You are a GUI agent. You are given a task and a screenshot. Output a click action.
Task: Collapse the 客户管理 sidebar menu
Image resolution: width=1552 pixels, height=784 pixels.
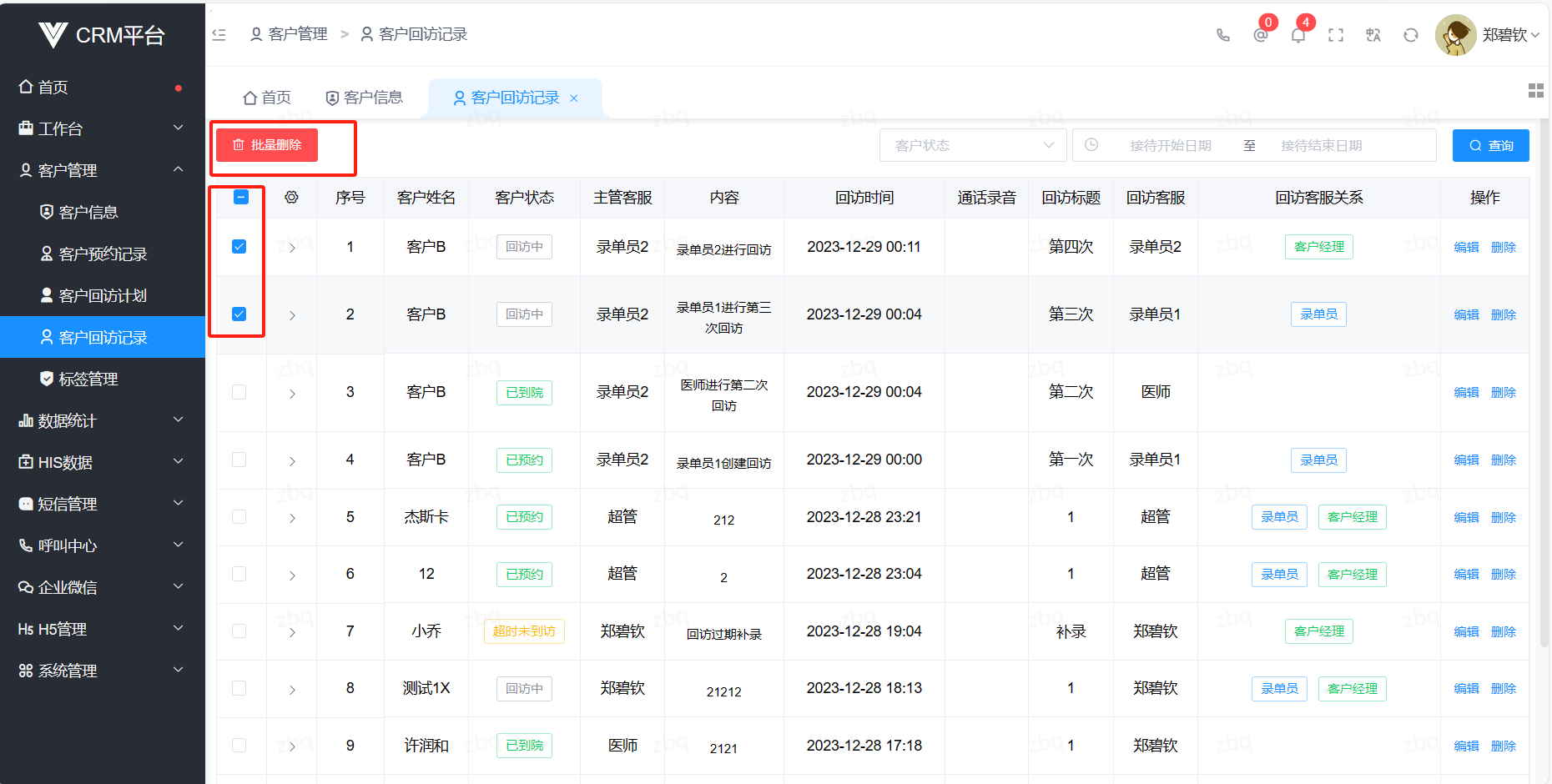point(103,170)
